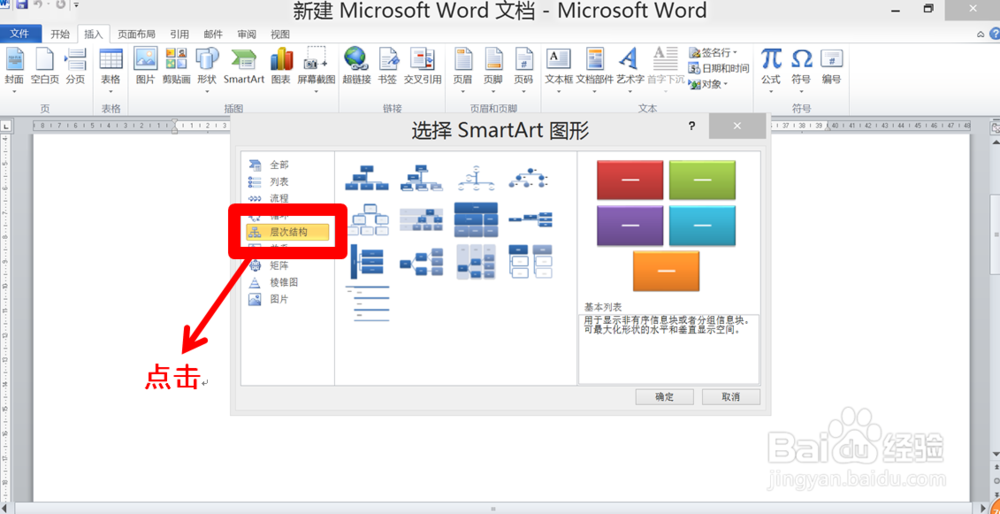This screenshot has width=1000, height=514.
Task: Click the Undo arrow in quick access toolbar
Action: [x=38, y=4]
